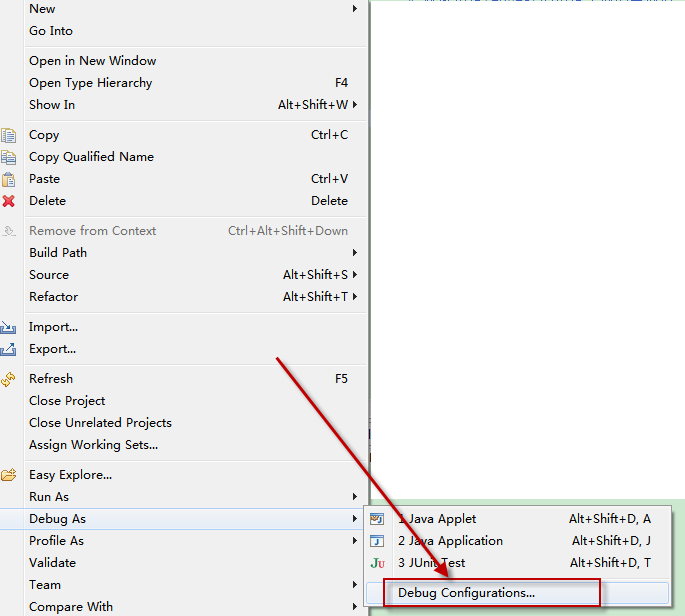This screenshot has height=616, width=685.
Task: Click the Ctrl+C shortcut text
Action: (x=329, y=135)
